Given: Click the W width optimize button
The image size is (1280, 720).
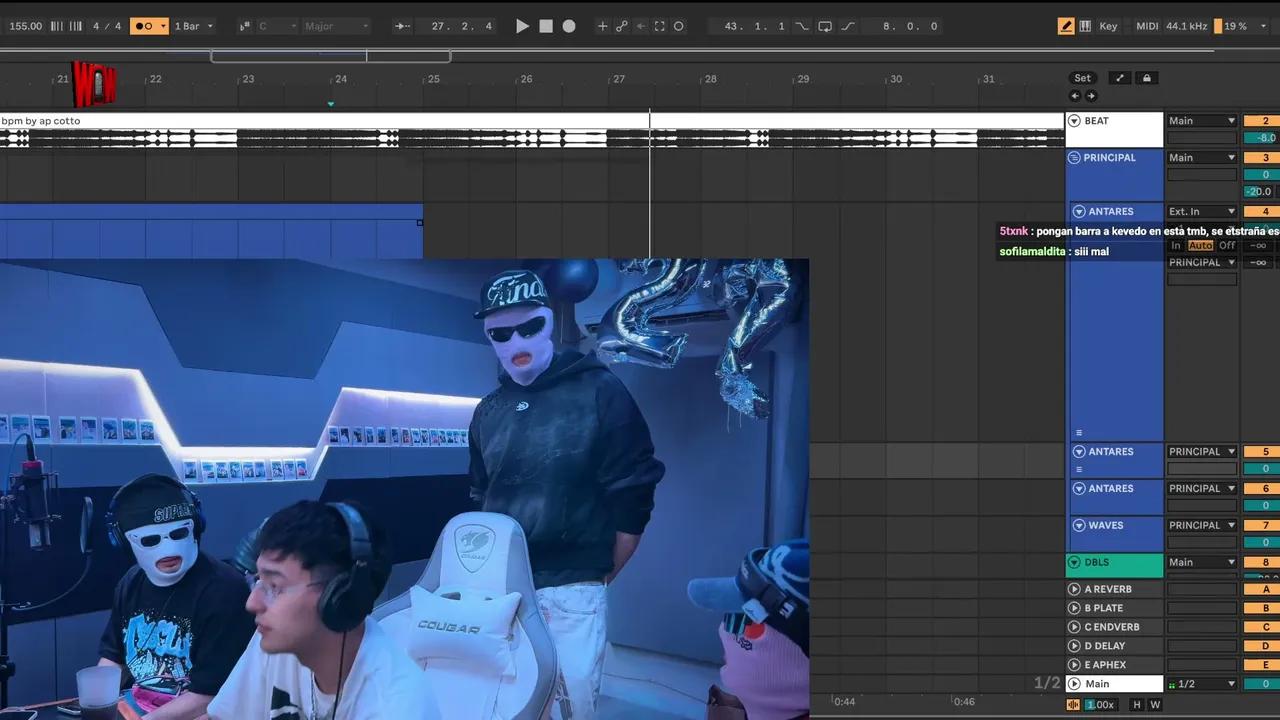Looking at the screenshot, I should tap(1155, 705).
